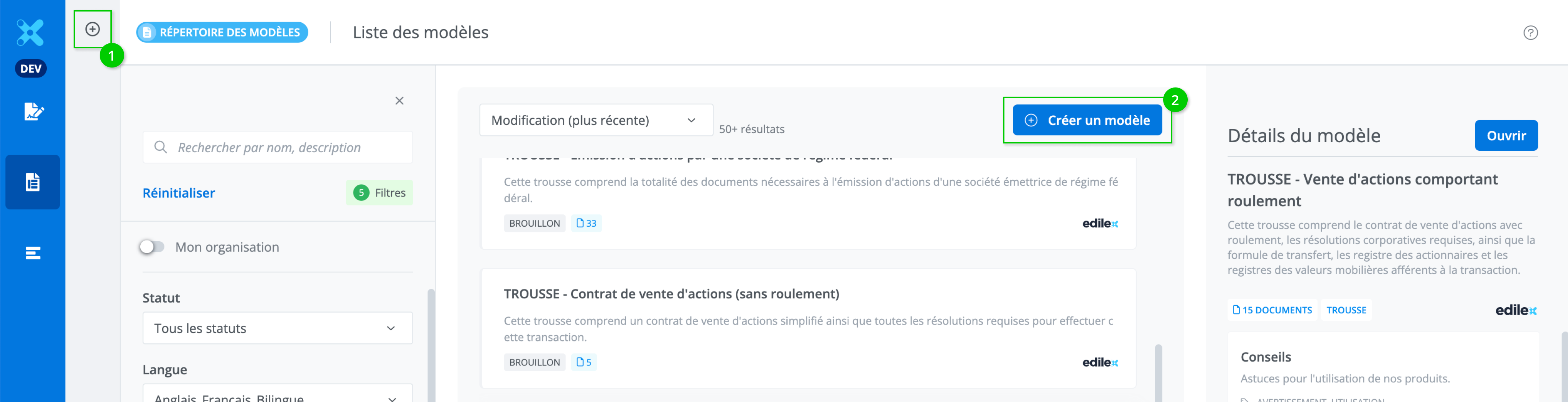Click the Ouvrir button
This screenshot has width=1568, height=402.
[x=1505, y=136]
